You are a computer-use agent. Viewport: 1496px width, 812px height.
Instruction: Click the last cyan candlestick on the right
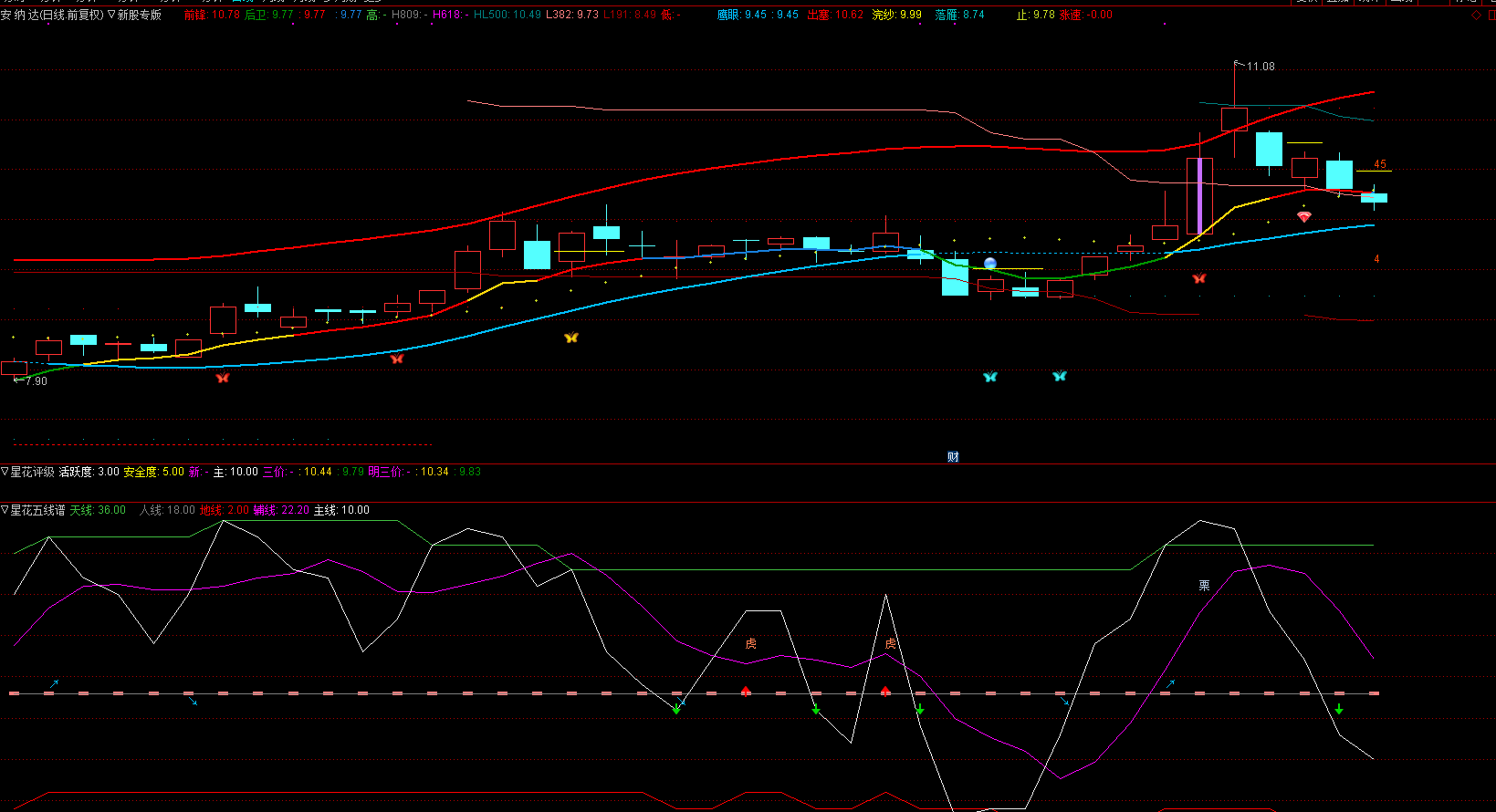pyautogui.click(x=1374, y=198)
